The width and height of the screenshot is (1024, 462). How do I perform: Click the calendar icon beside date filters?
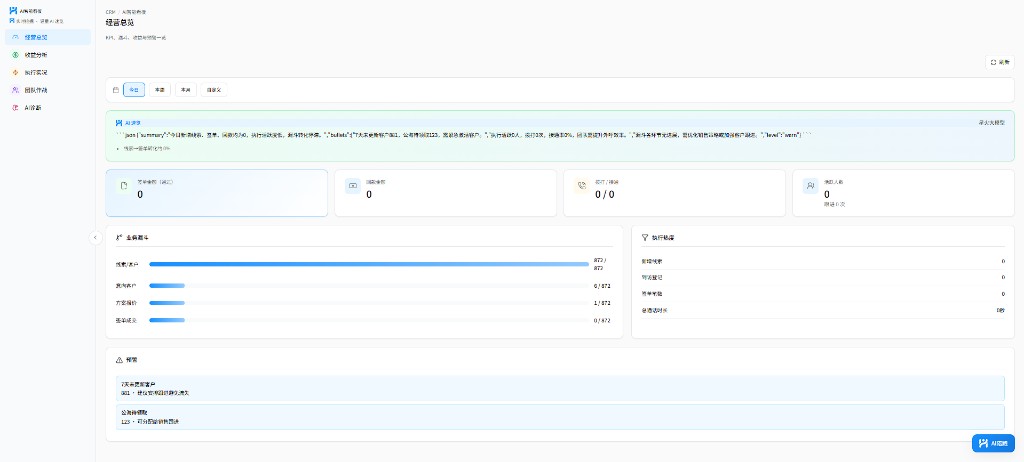point(116,90)
